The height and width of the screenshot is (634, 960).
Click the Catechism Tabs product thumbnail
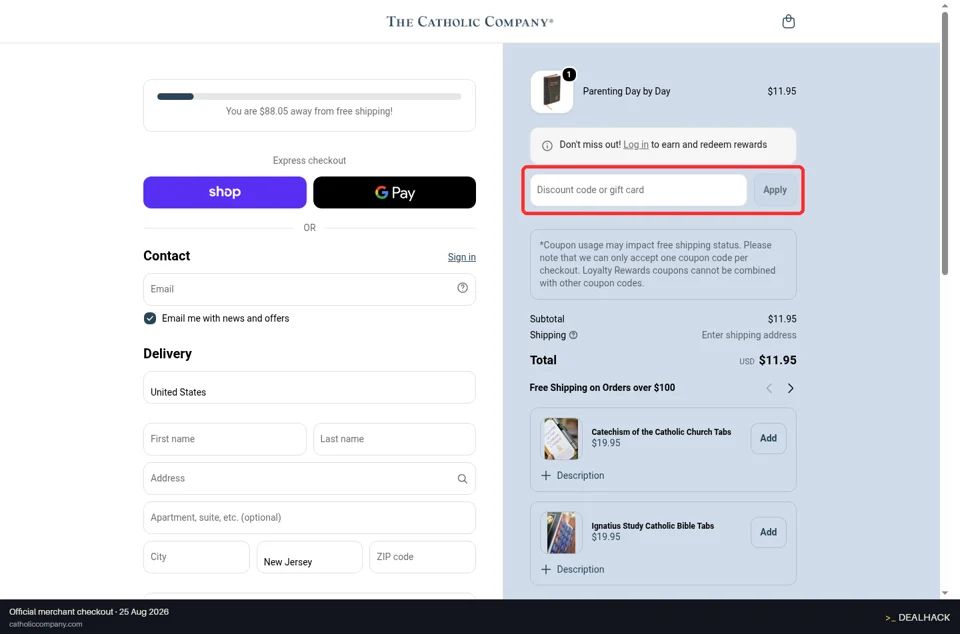pos(561,439)
